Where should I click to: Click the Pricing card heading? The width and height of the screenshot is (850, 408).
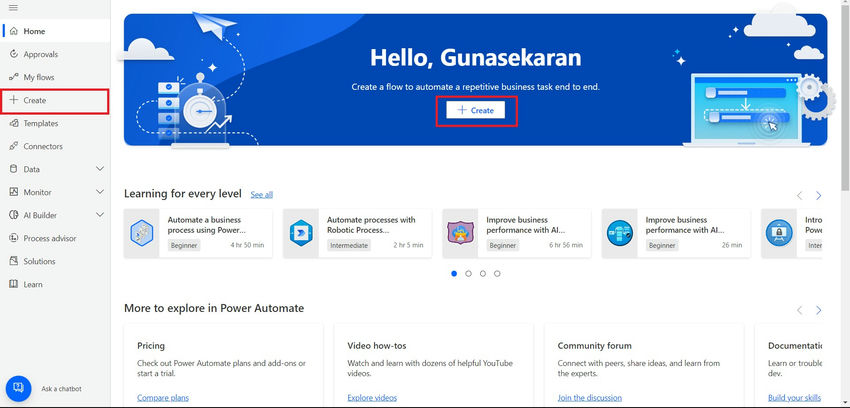151,346
